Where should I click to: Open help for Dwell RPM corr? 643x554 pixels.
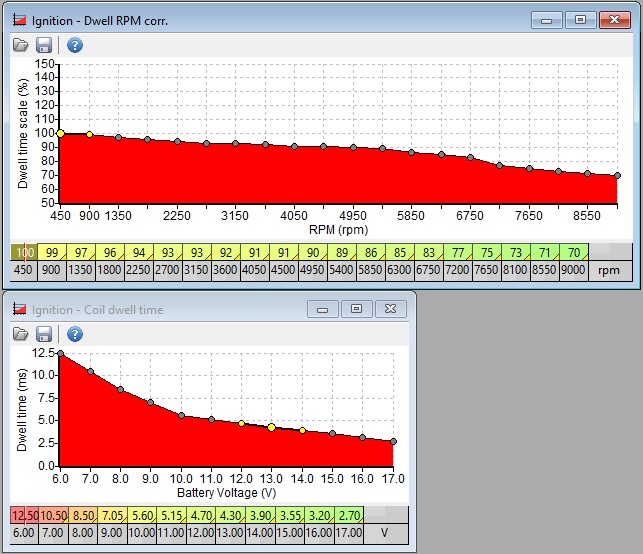pos(74,45)
